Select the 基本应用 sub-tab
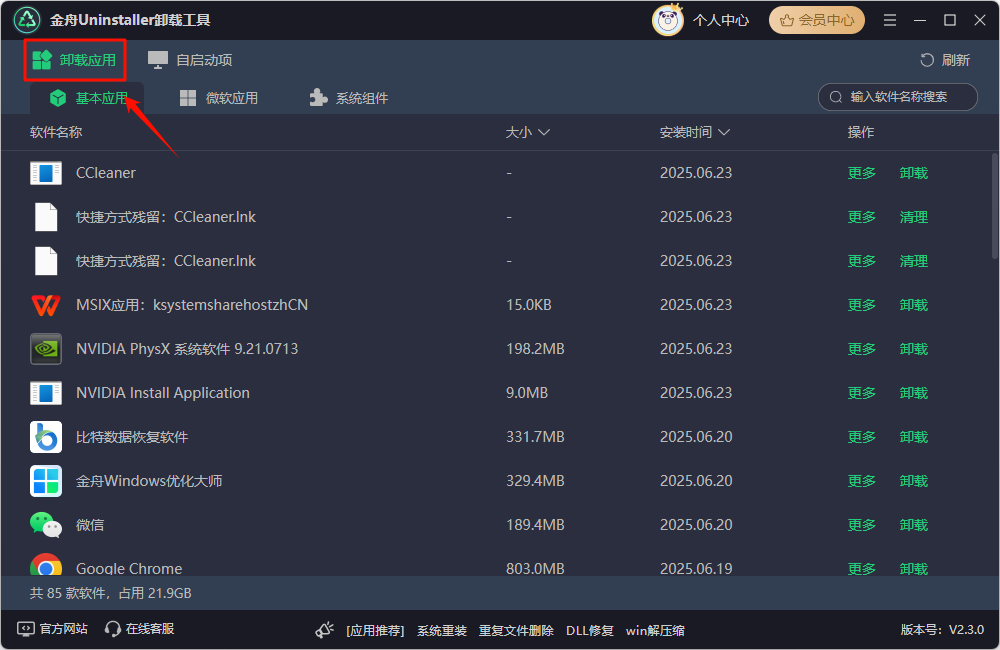Image resolution: width=1000 pixels, height=650 pixels. pyautogui.click(x=89, y=98)
